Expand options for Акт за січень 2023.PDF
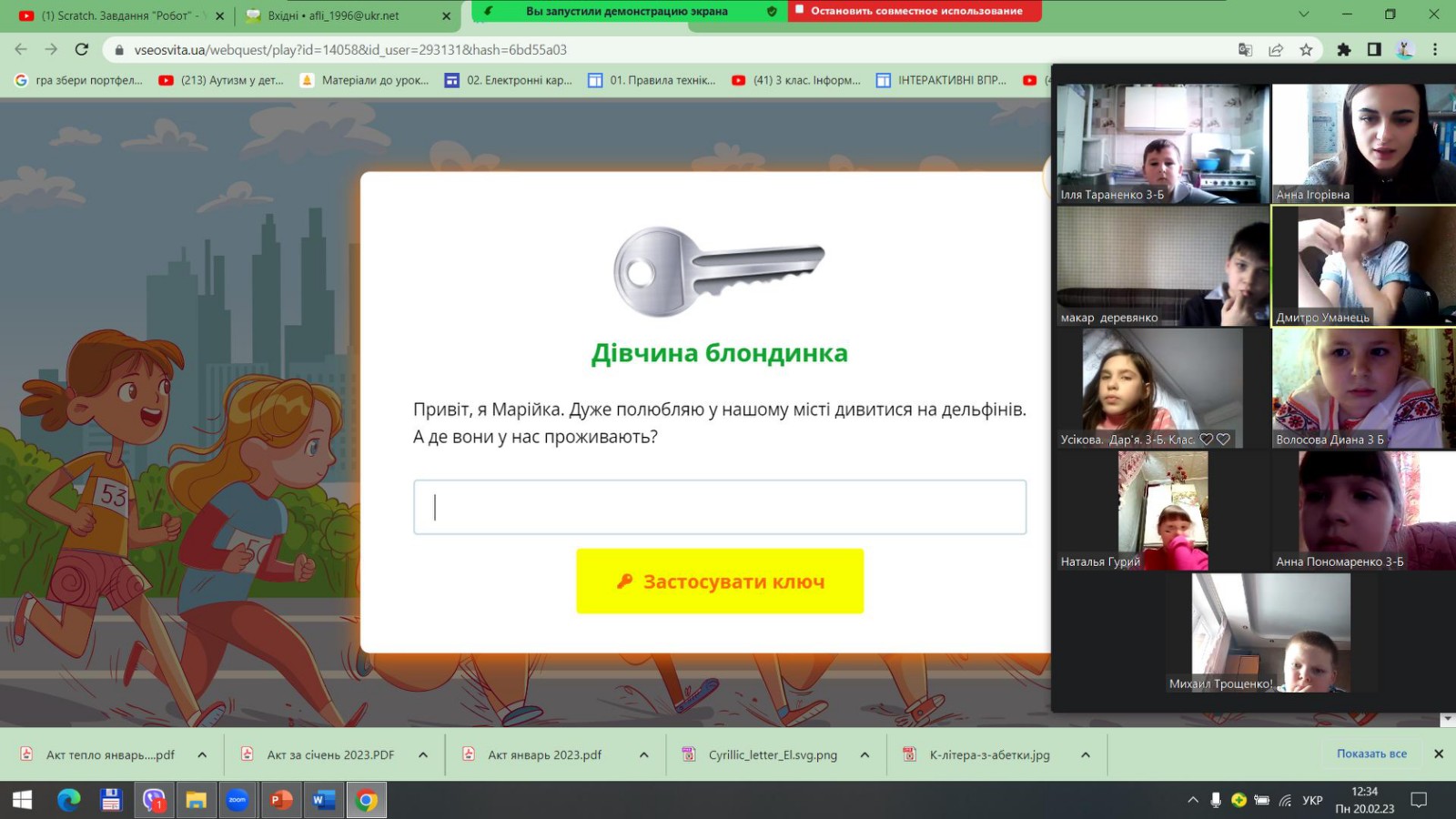 click(423, 754)
